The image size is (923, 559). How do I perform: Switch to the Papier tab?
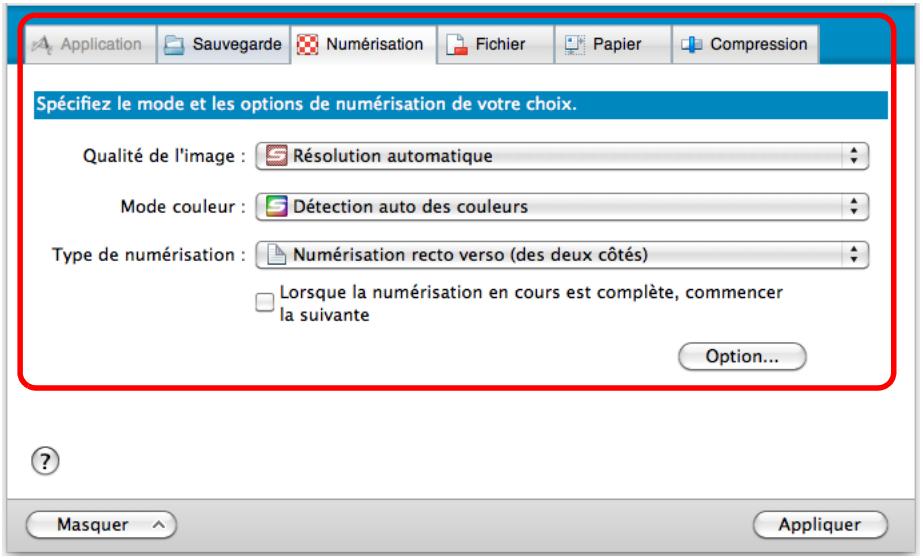613,44
